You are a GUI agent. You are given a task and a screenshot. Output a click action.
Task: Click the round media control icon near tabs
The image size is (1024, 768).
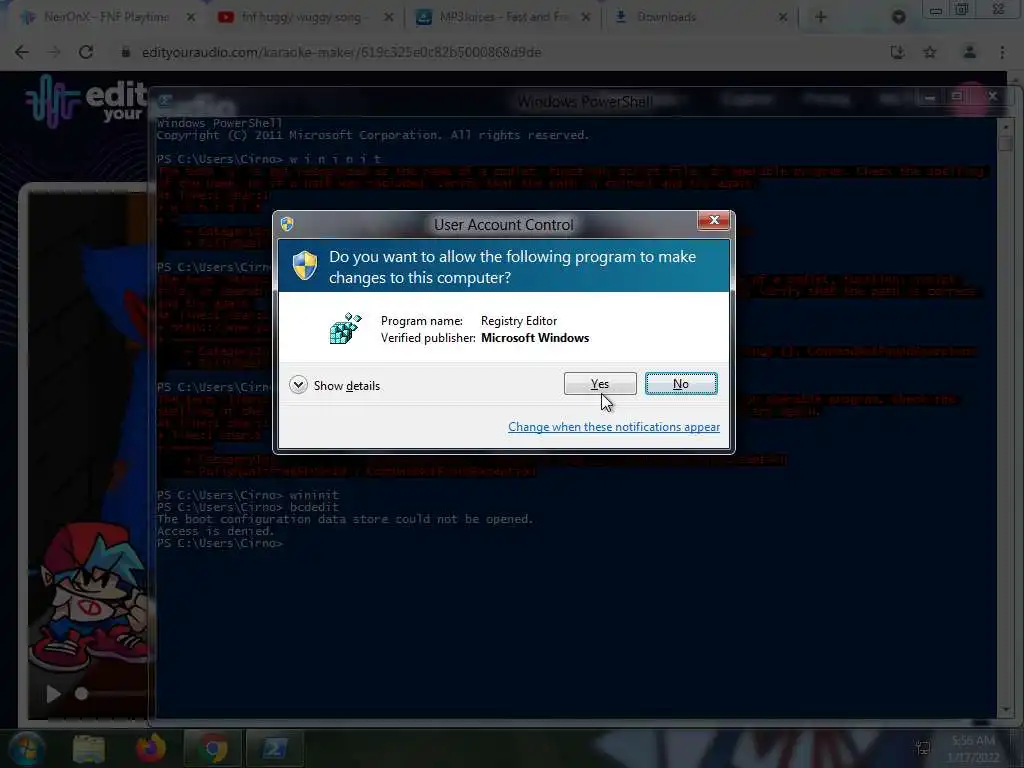point(899,18)
